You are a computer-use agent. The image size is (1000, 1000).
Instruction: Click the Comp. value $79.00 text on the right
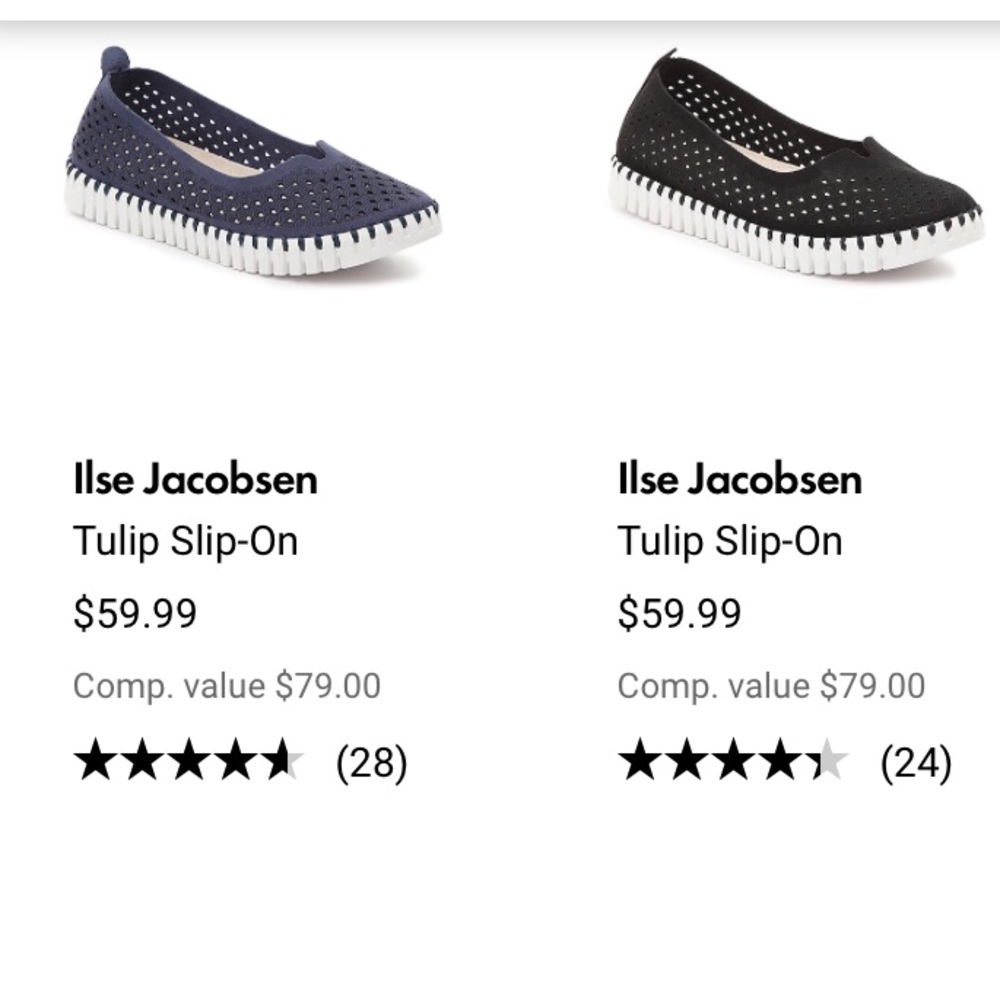pyautogui.click(x=773, y=686)
